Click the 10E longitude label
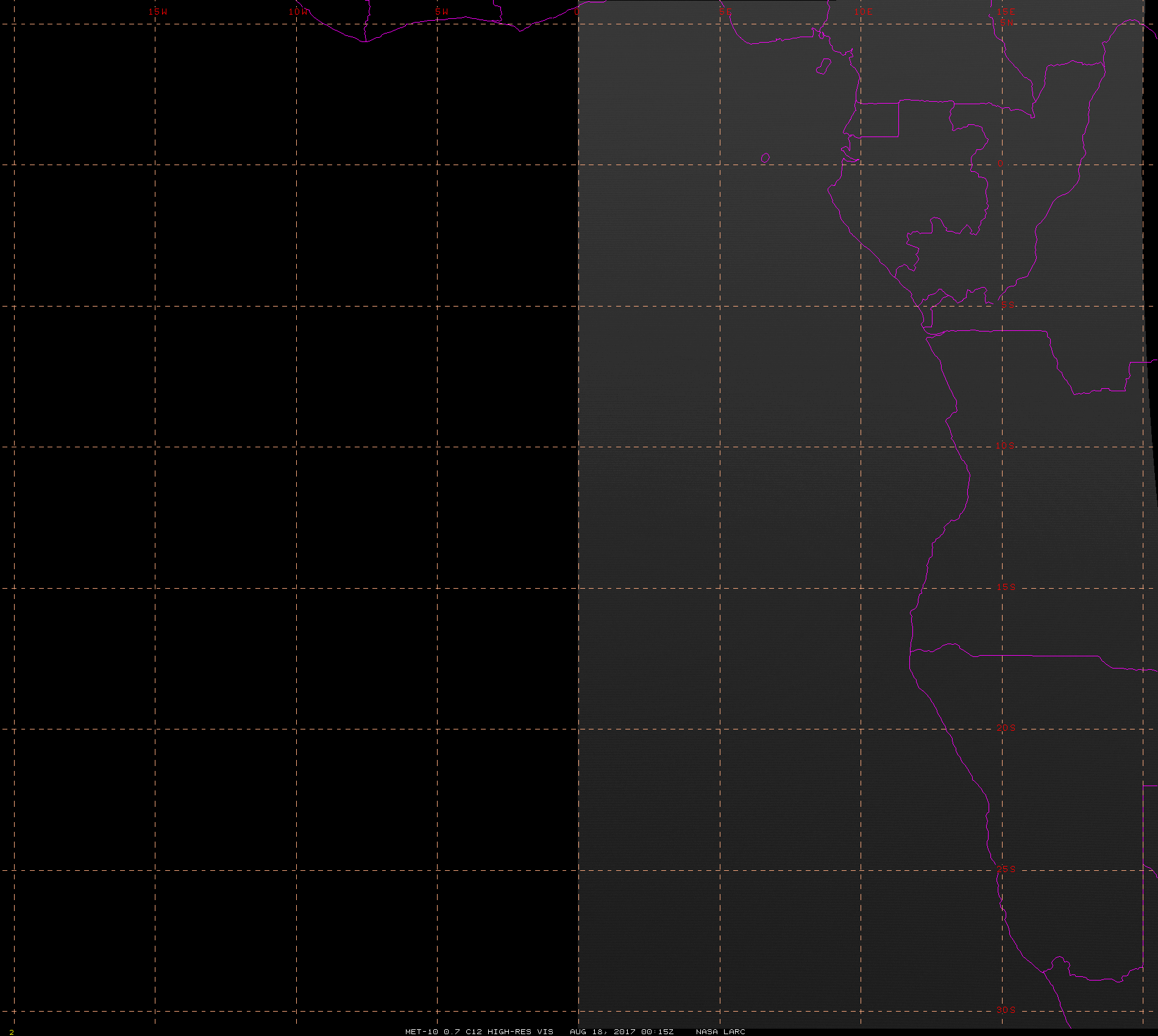The height and width of the screenshot is (1036, 1158). (x=864, y=12)
